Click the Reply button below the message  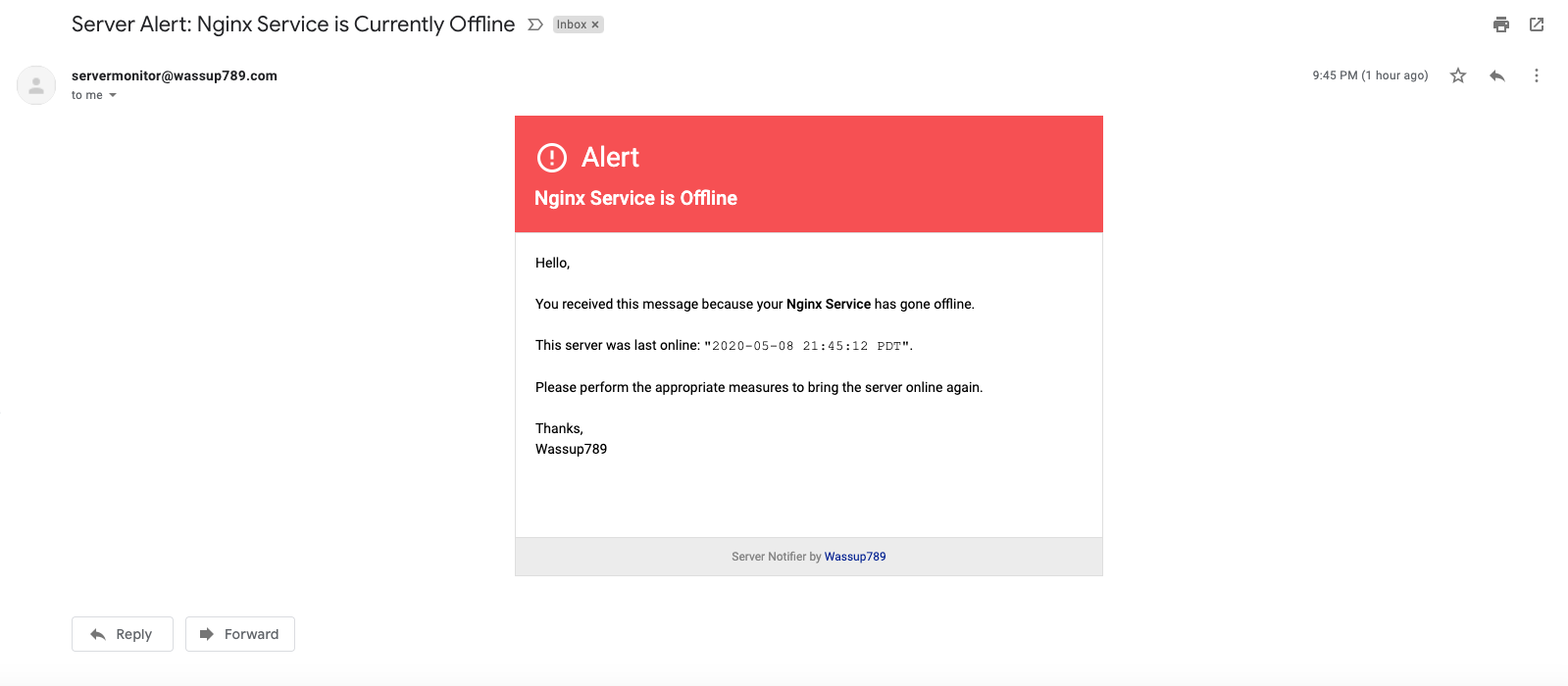pyautogui.click(x=123, y=634)
